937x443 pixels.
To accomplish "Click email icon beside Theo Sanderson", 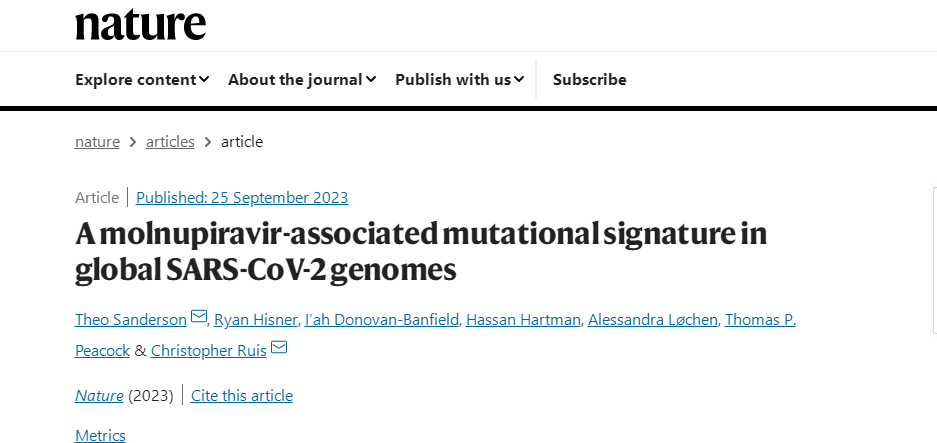I will (x=199, y=316).
